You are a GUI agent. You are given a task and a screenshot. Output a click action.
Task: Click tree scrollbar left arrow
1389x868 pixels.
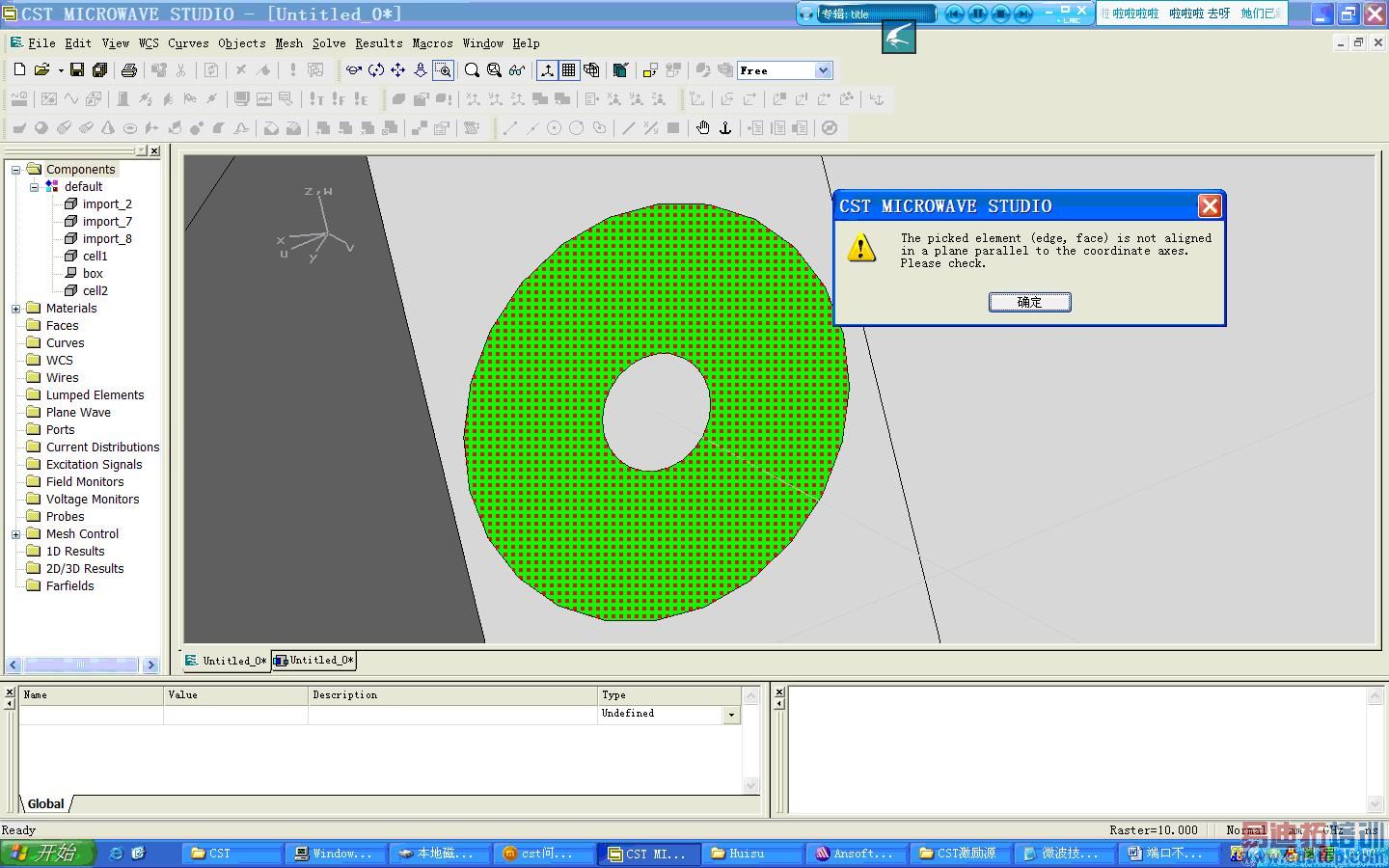tap(14, 665)
